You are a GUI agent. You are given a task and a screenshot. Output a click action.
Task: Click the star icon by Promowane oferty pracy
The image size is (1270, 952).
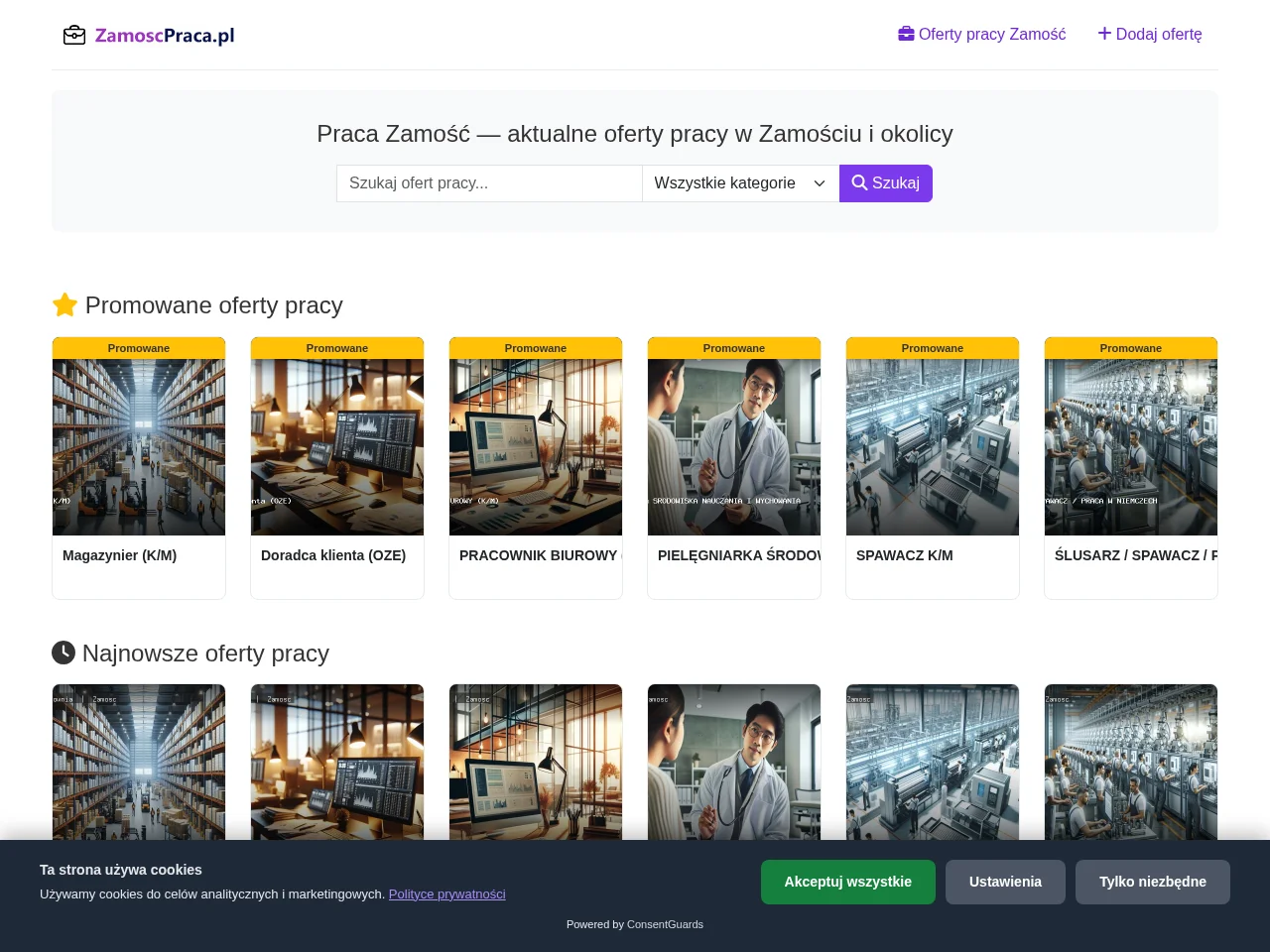pos(64,304)
